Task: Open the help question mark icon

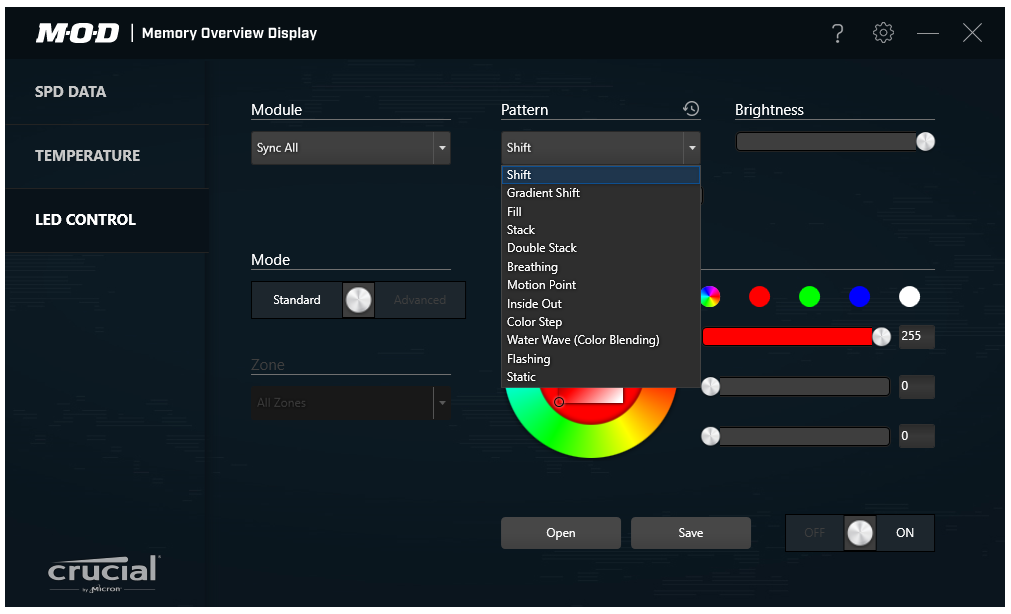Action: coord(838,33)
